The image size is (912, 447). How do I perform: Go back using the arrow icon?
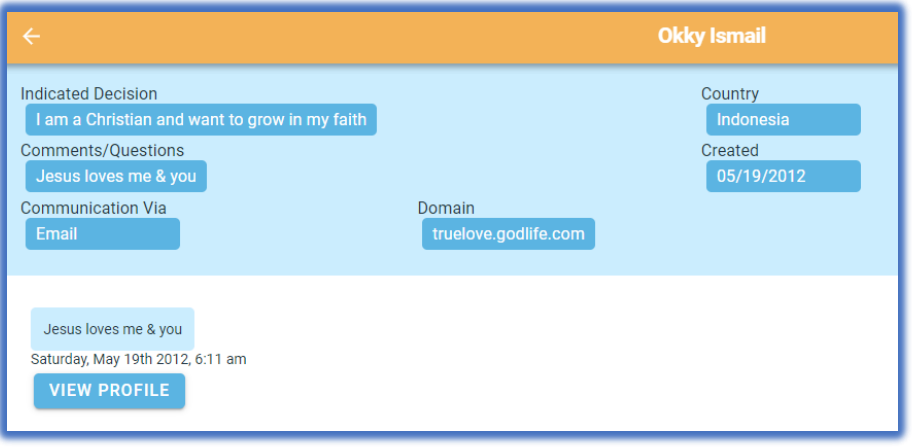click(x=31, y=36)
